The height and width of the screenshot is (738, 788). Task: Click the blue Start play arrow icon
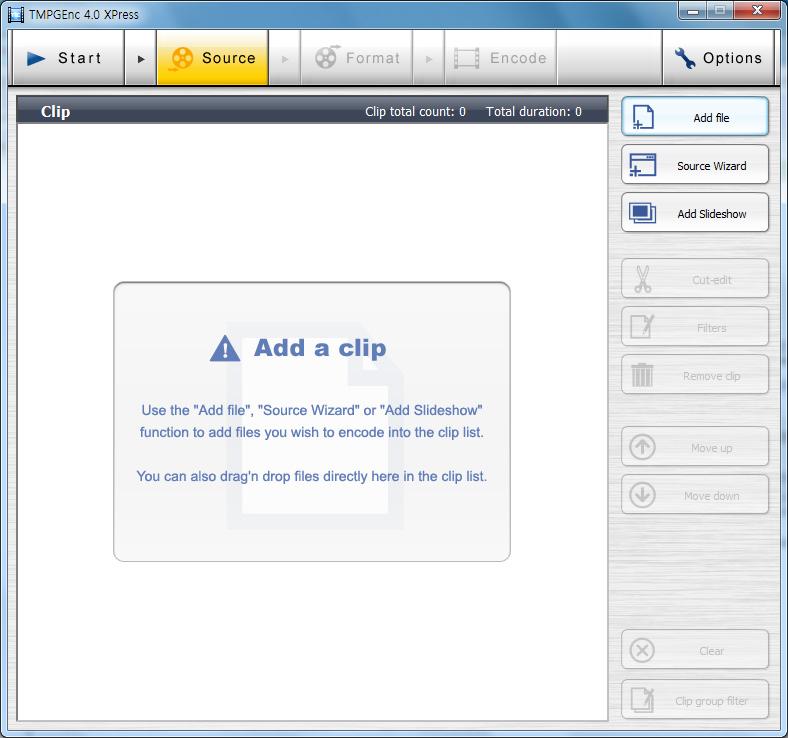(x=36, y=58)
